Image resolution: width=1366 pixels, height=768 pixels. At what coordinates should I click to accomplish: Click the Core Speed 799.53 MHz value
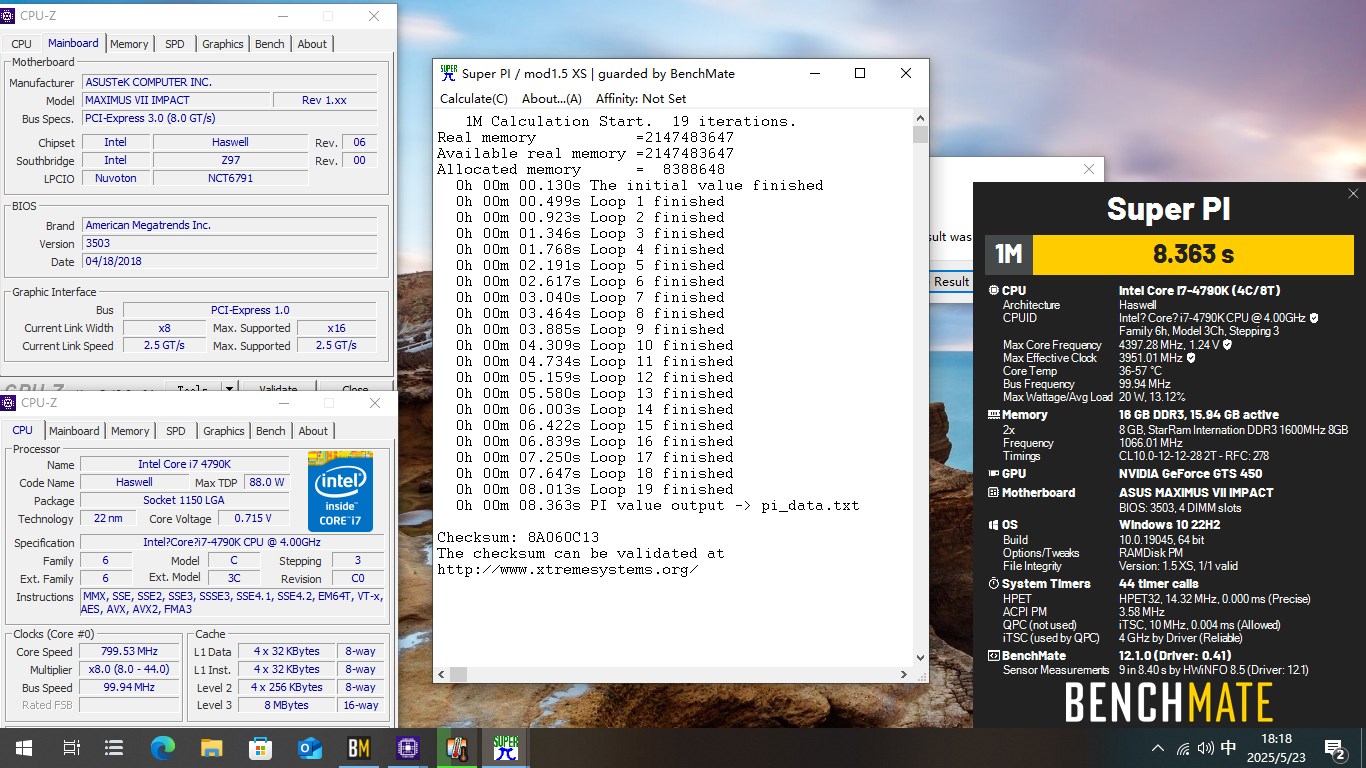129,651
